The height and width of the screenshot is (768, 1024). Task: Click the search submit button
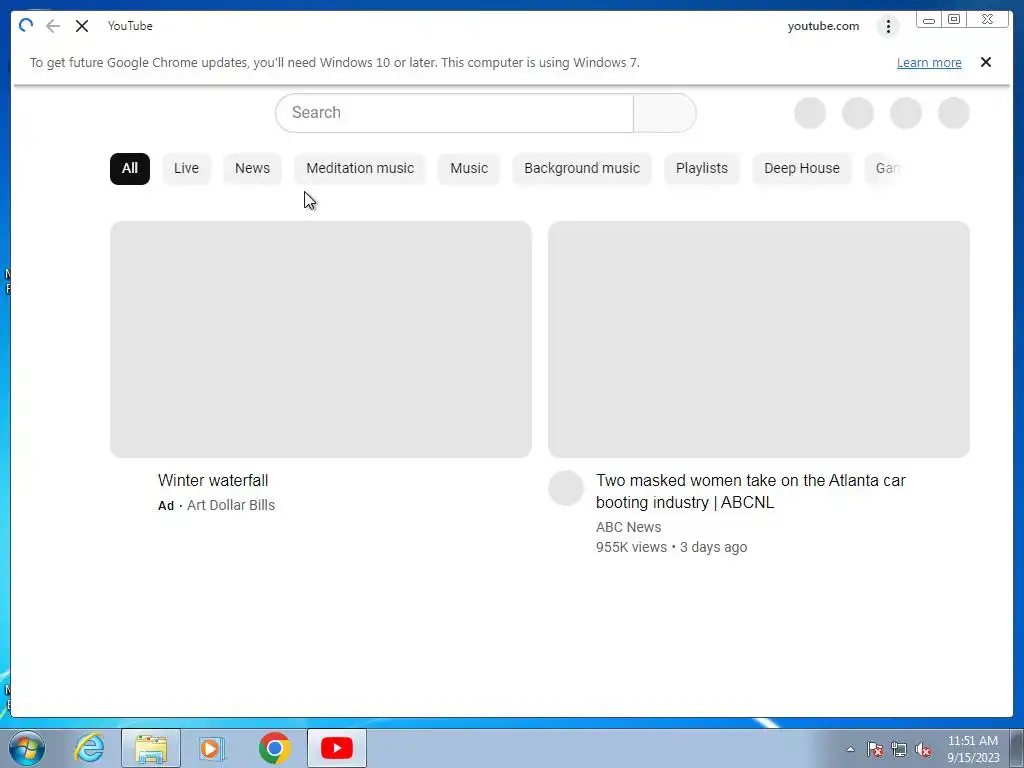(x=665, y=113)
